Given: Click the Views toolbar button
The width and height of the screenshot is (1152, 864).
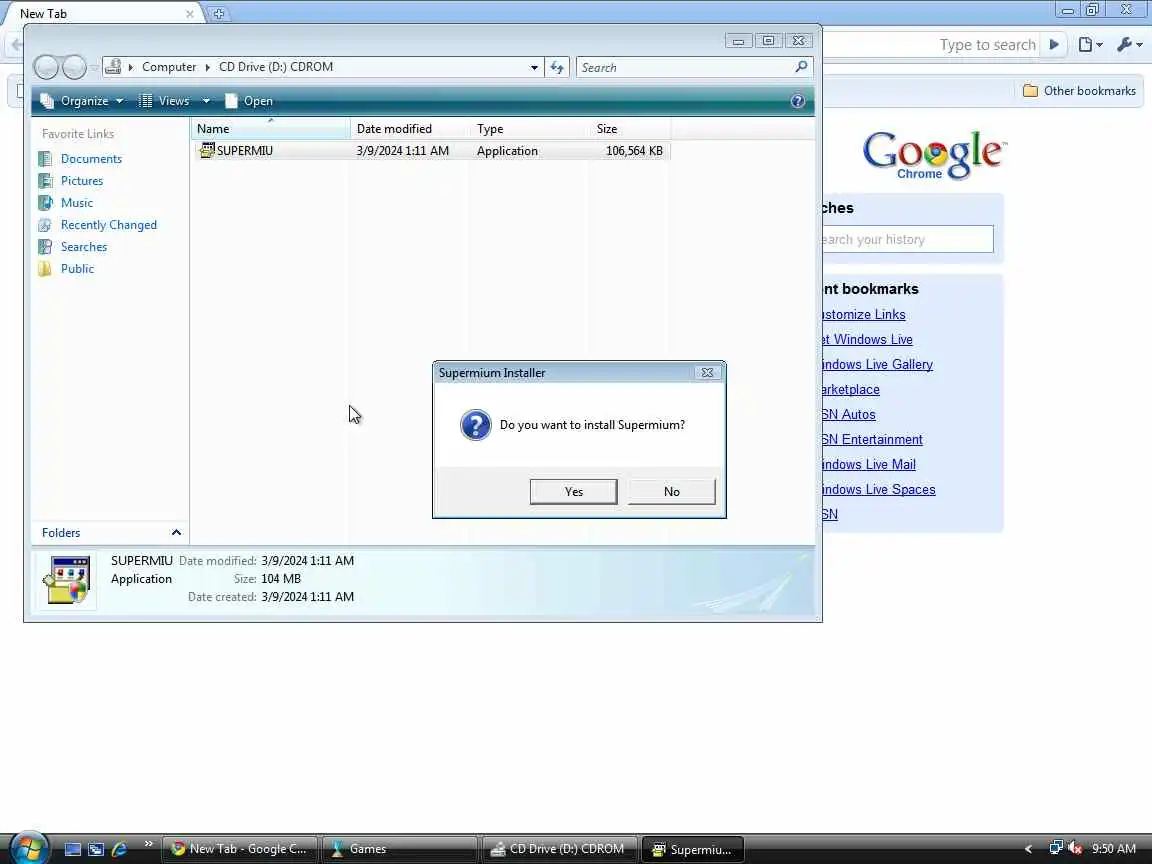Looking at the screenshot, I should click(x=165, y=101).
